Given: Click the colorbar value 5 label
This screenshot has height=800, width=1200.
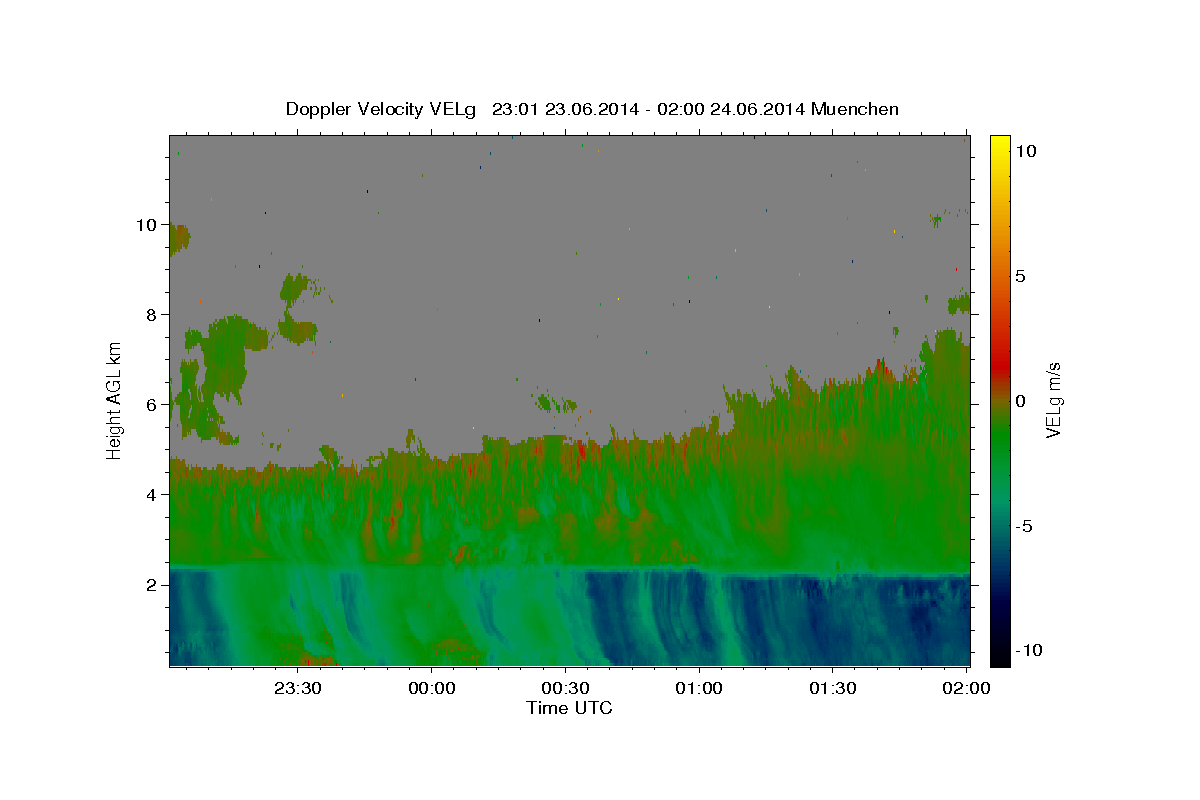Looking at the screenshot, I should click(x=1020, y=276).
